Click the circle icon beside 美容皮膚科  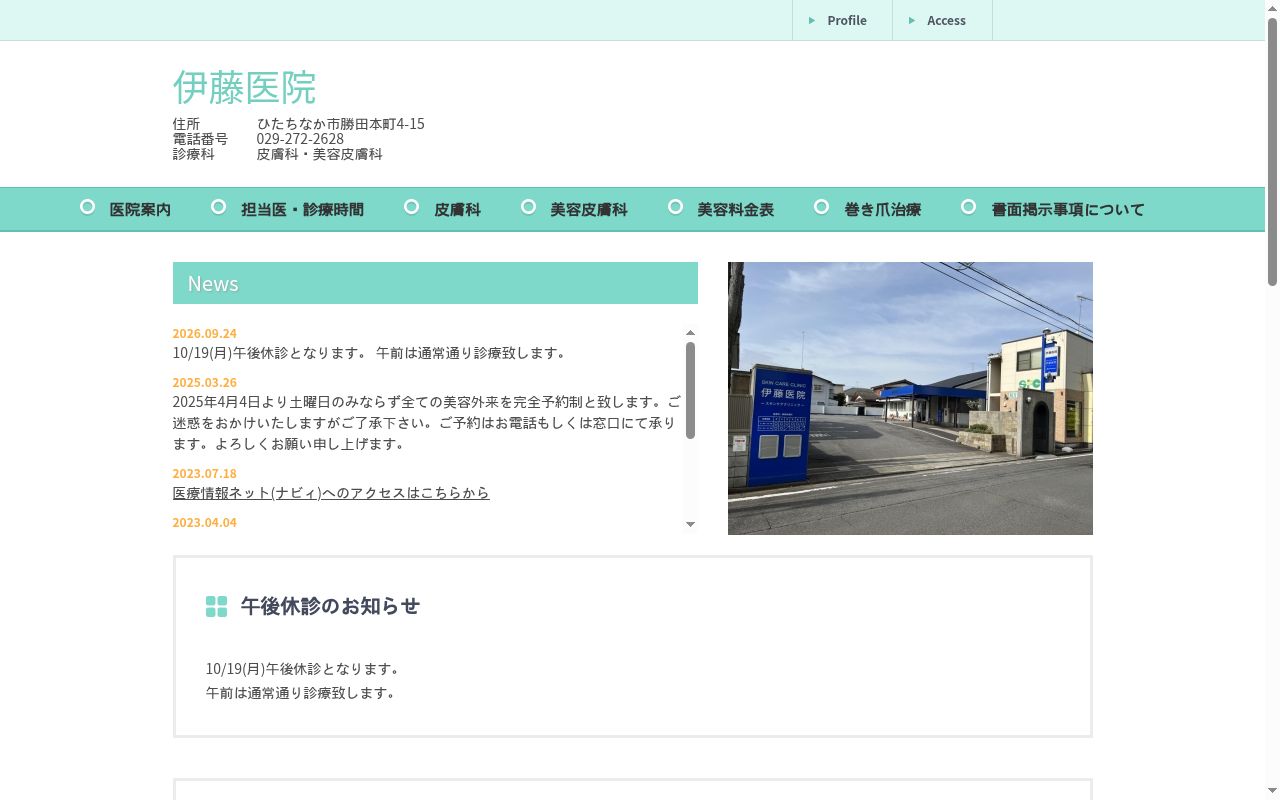[x=529, y=207]
